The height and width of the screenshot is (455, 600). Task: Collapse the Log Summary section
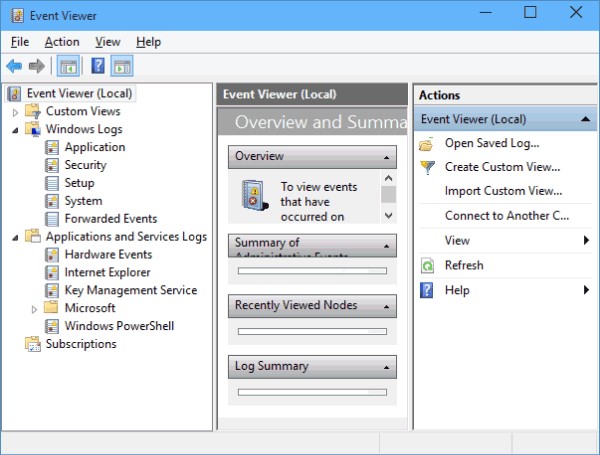pos(387,367)
